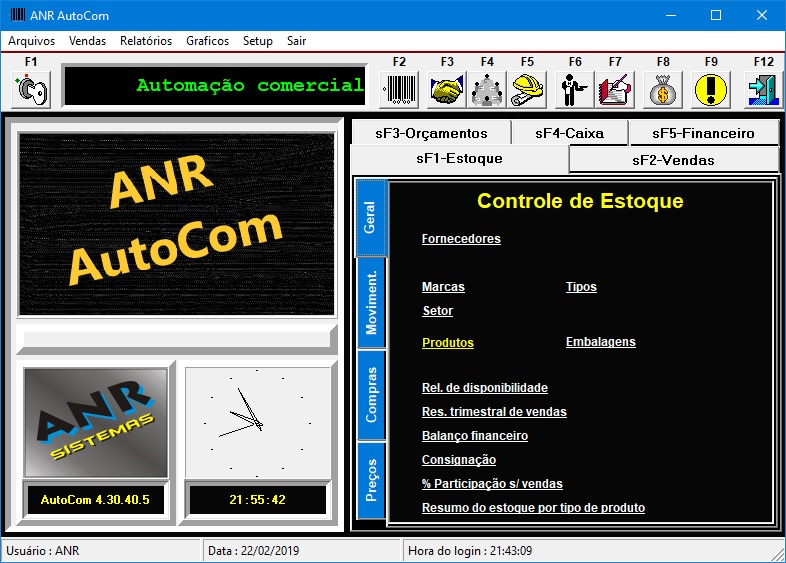Open the Marcas link
The width and height of the screenshot is (786, 563).
[x=443, y=287]
